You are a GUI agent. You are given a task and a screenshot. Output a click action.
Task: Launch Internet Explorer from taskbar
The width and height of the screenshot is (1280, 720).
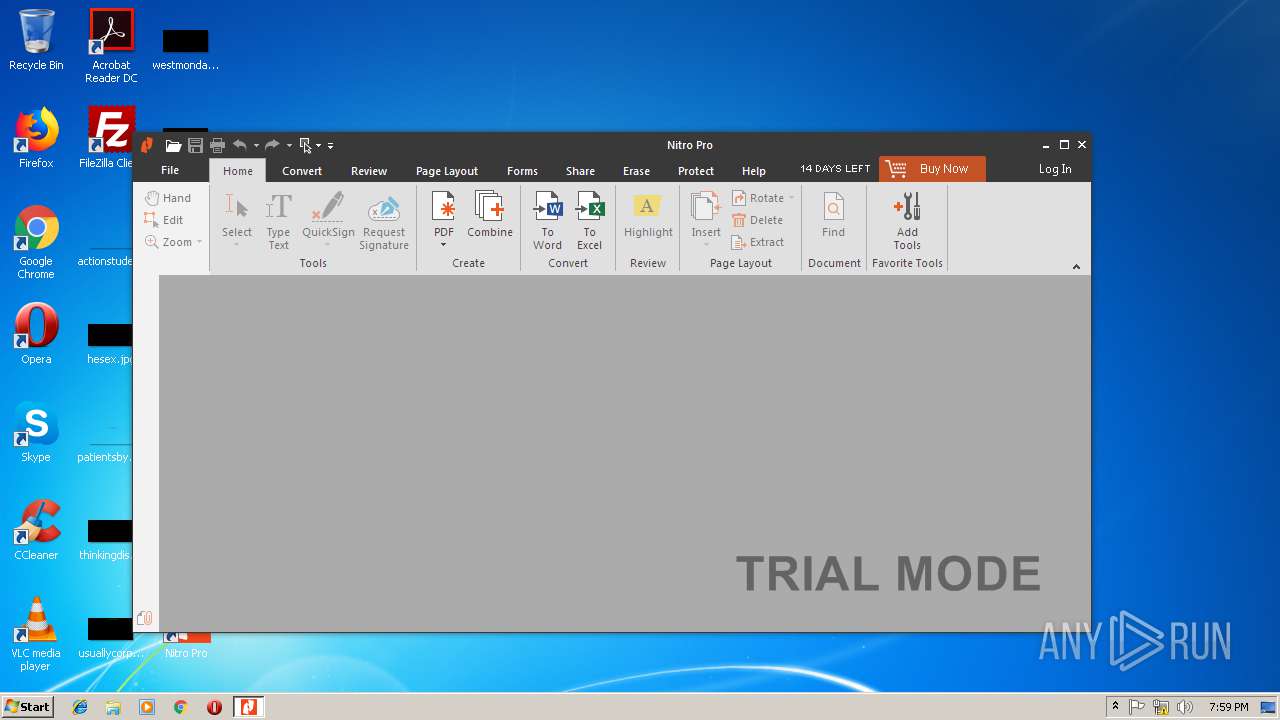[80, 707]
